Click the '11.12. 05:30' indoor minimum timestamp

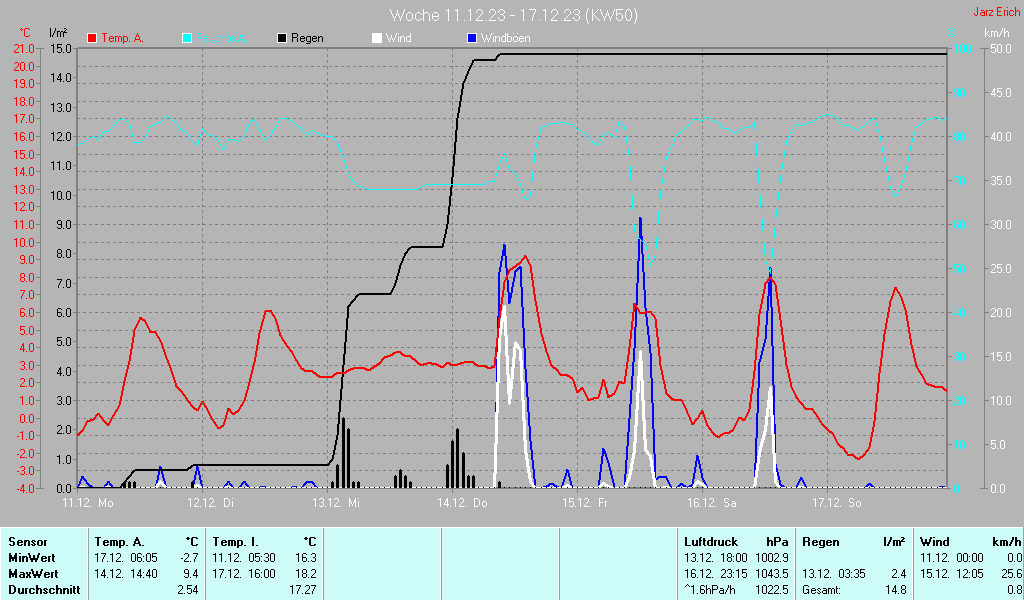(x=244, y=558)
